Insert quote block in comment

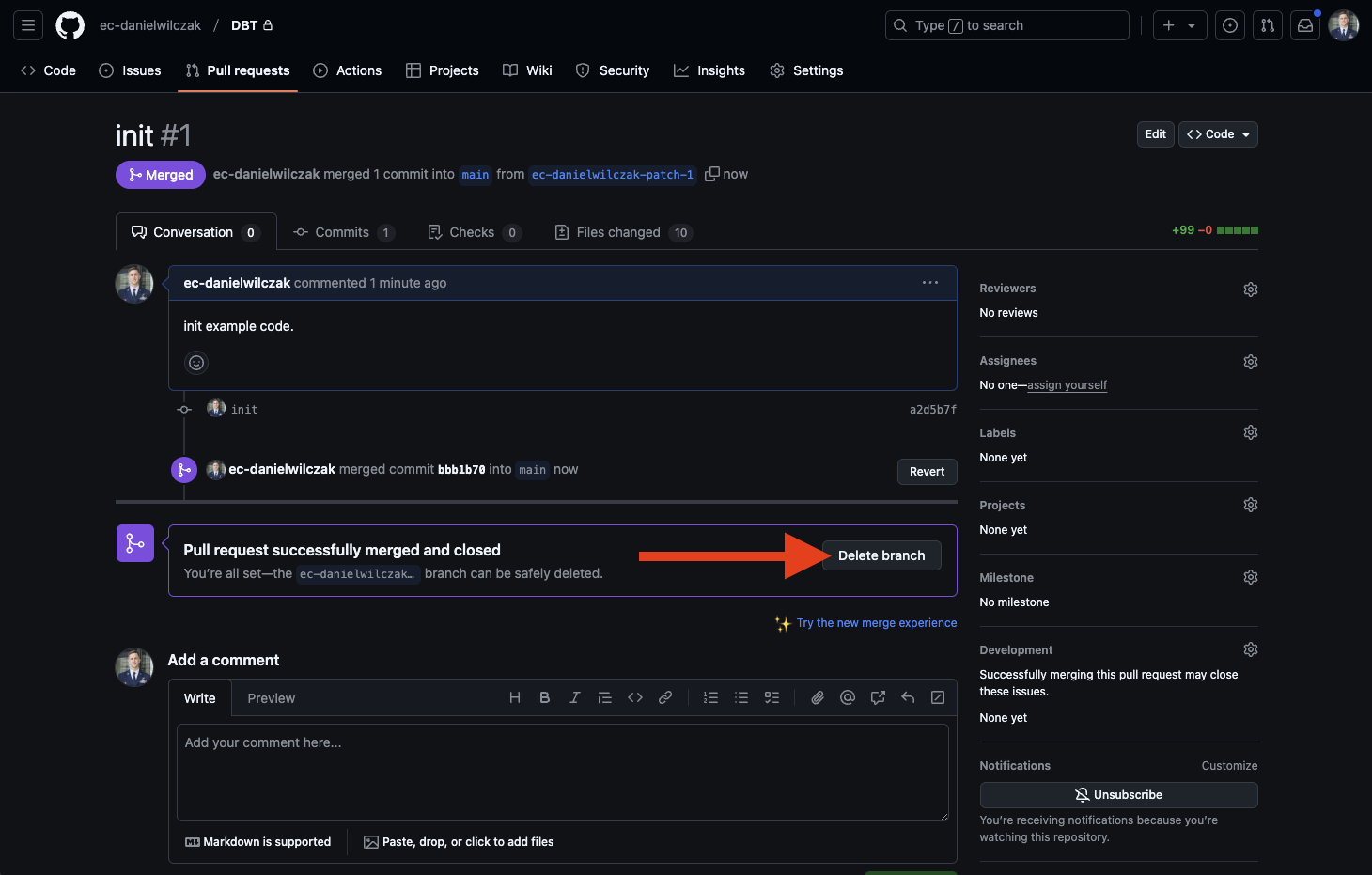point(605,697)
